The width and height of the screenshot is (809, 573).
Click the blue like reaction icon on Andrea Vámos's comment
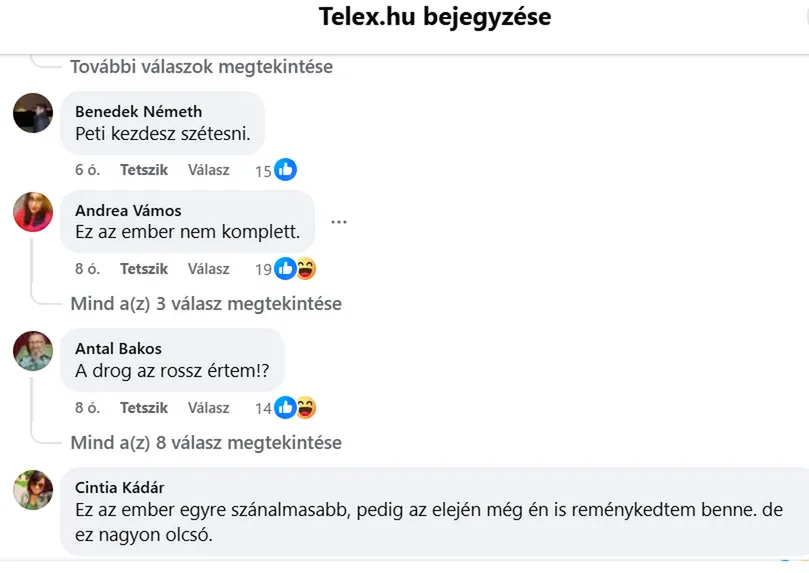pyautogui.click(x=285, y=269)
